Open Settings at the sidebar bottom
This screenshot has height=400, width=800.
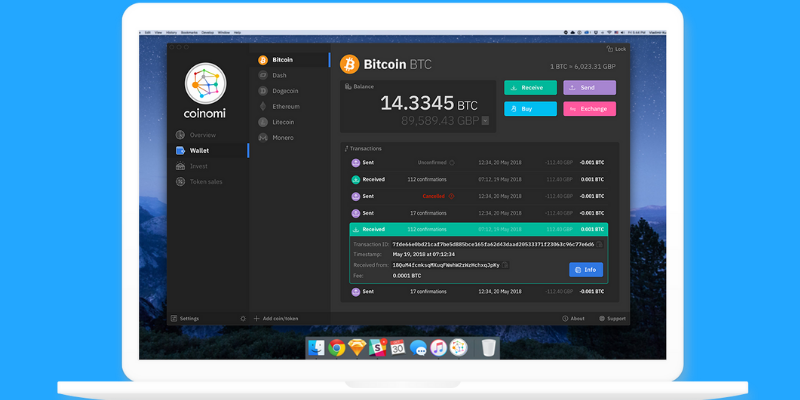[185, 319]
